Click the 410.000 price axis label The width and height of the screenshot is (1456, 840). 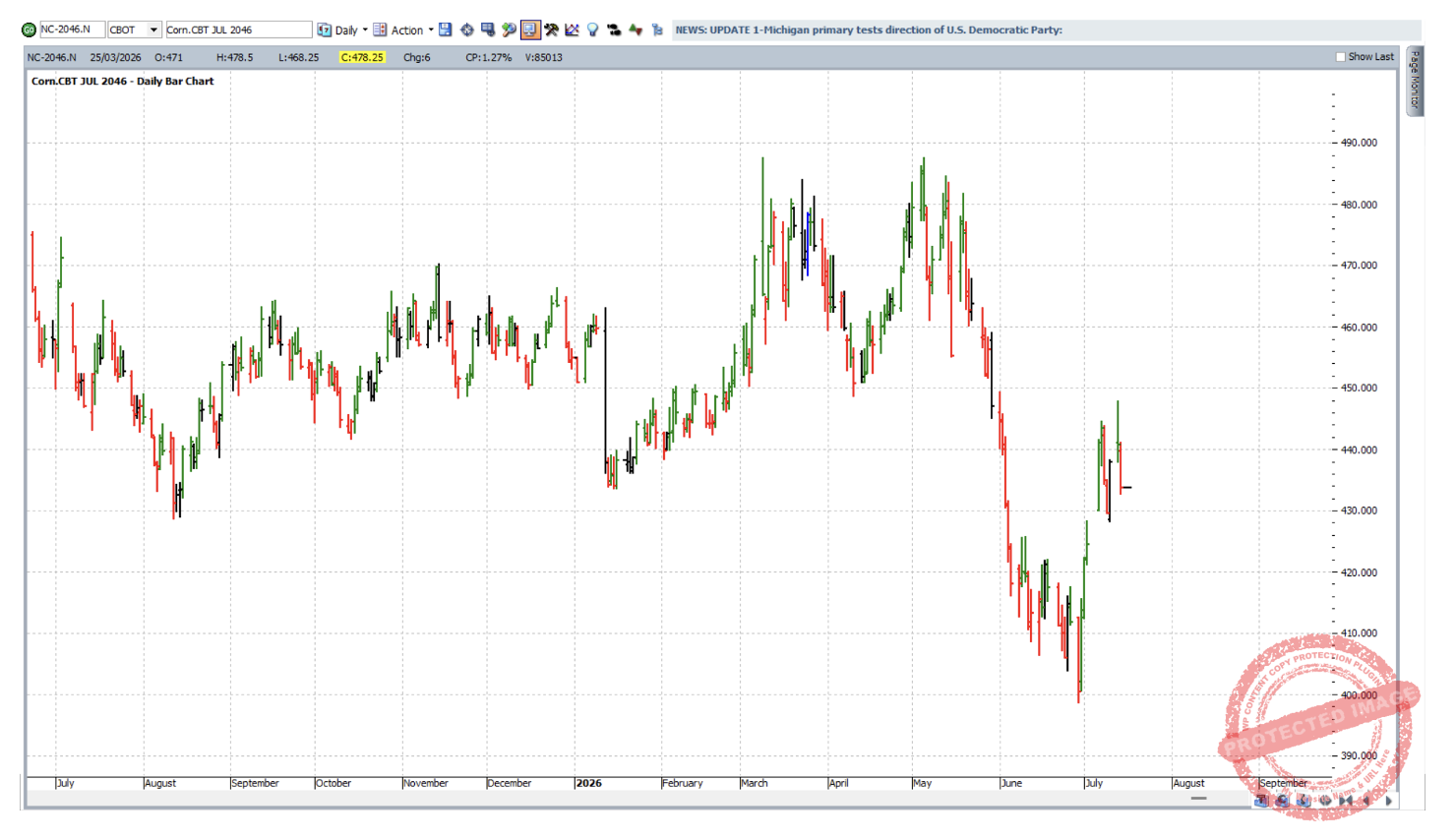[1359, 633]
